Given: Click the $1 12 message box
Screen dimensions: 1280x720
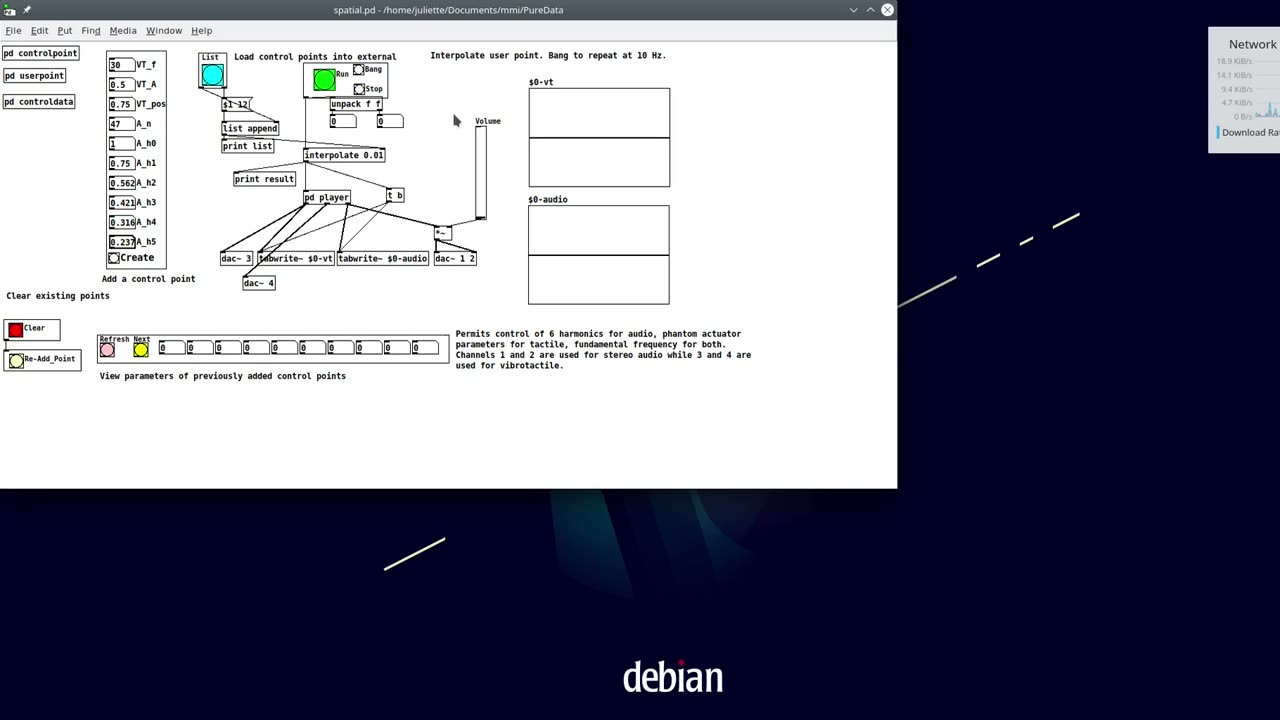Looking at the screenshot, I should click(236, 105).
